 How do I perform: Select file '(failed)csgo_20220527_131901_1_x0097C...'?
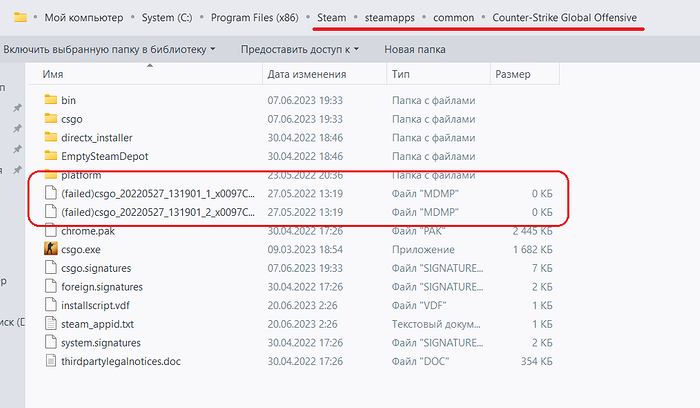click(x=158, y=194)
